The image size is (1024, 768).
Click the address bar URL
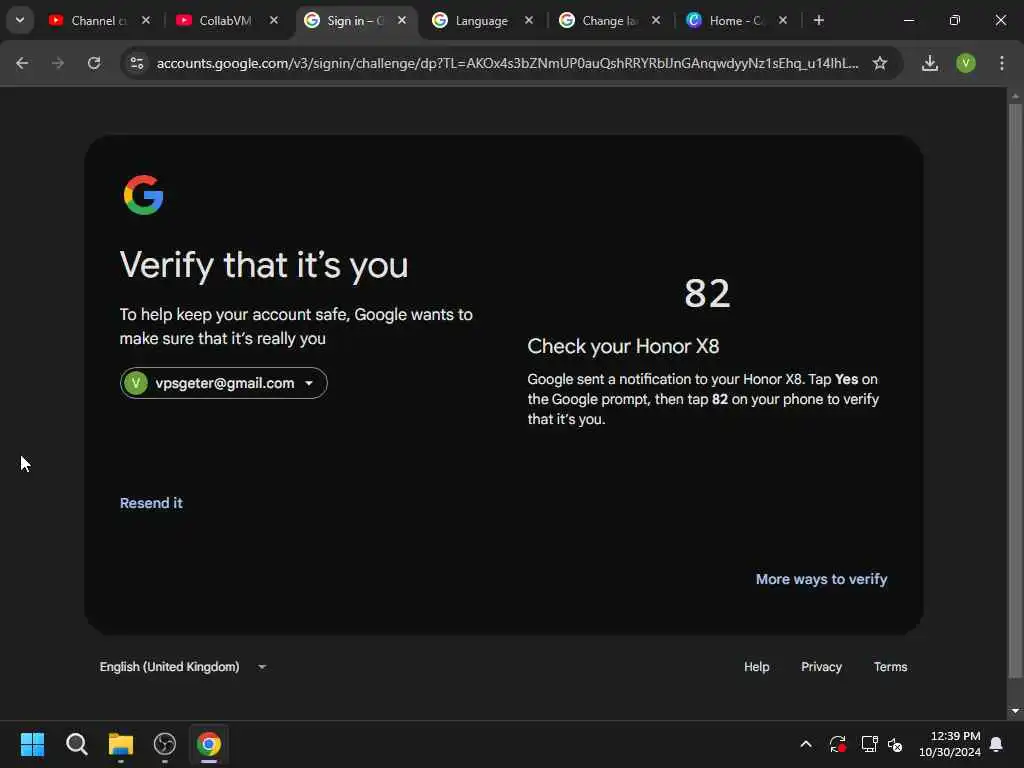coord(507,63)
